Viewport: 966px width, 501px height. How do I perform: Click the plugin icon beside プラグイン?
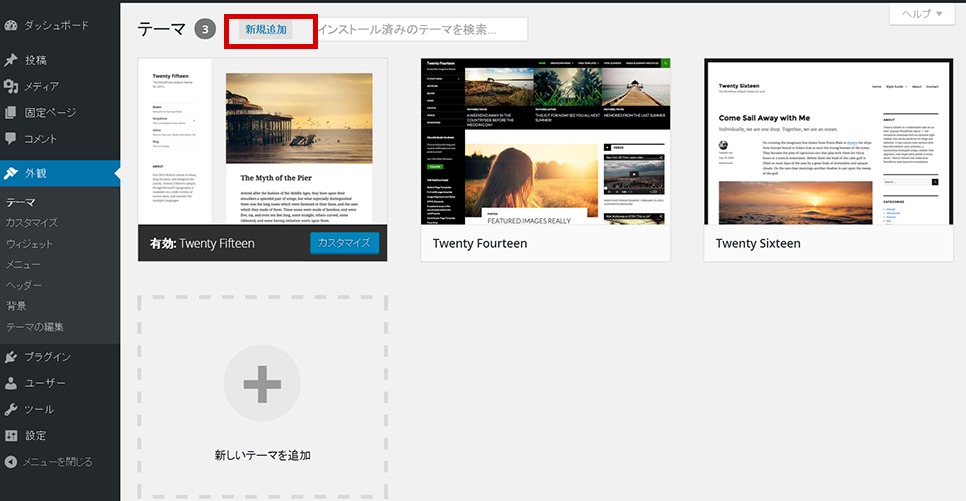[11, 357]
